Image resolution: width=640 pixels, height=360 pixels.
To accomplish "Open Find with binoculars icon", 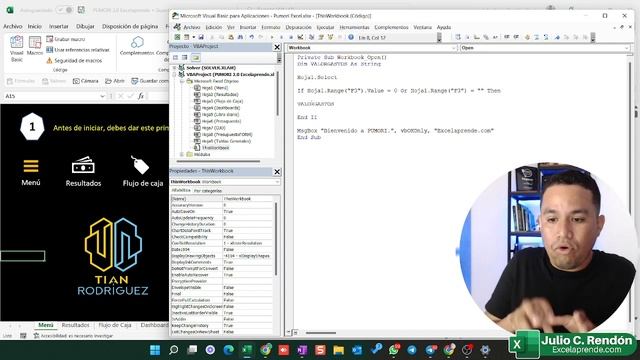I will (240, 37).
